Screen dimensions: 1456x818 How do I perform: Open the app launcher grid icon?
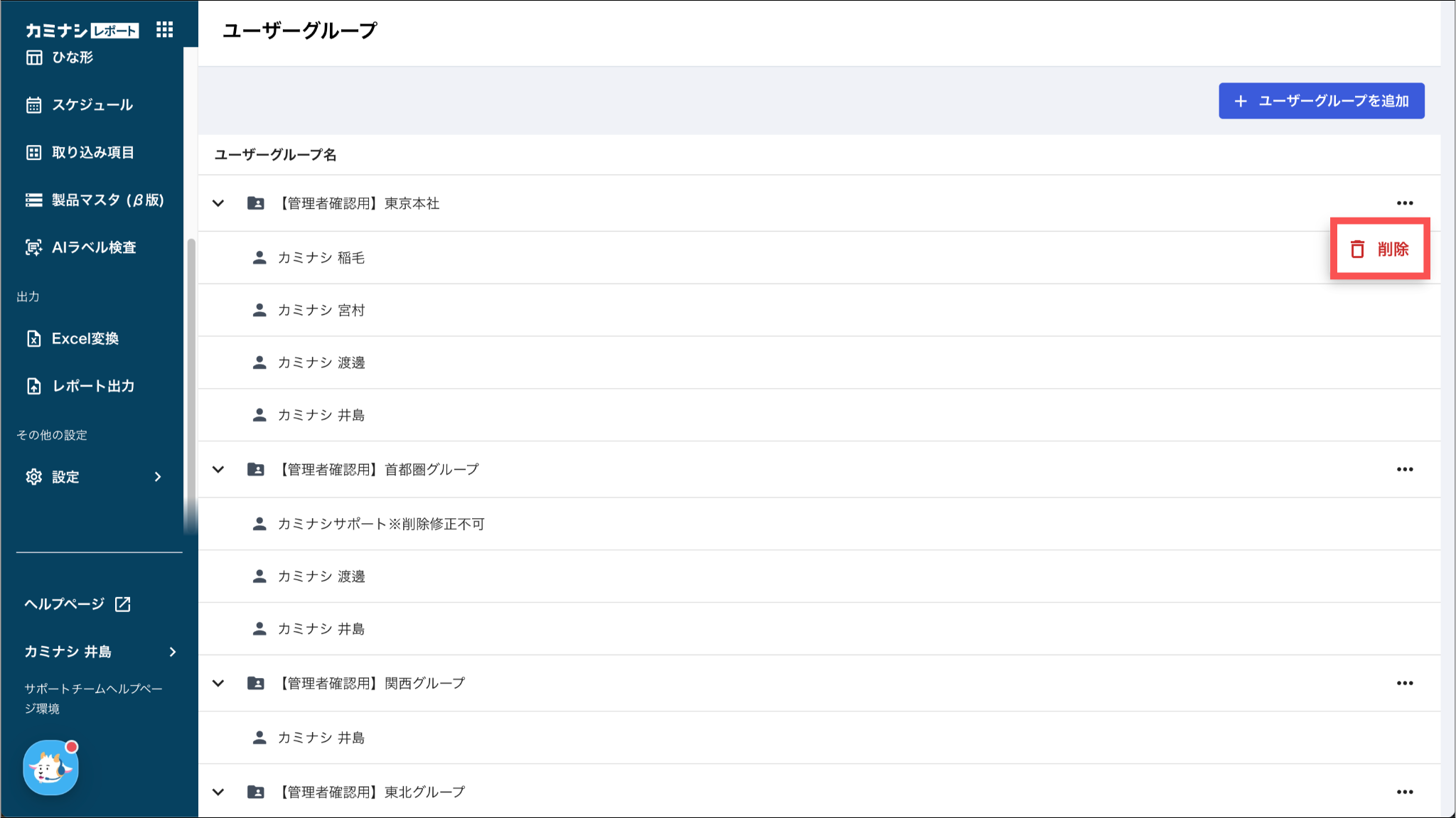(164, 30)
